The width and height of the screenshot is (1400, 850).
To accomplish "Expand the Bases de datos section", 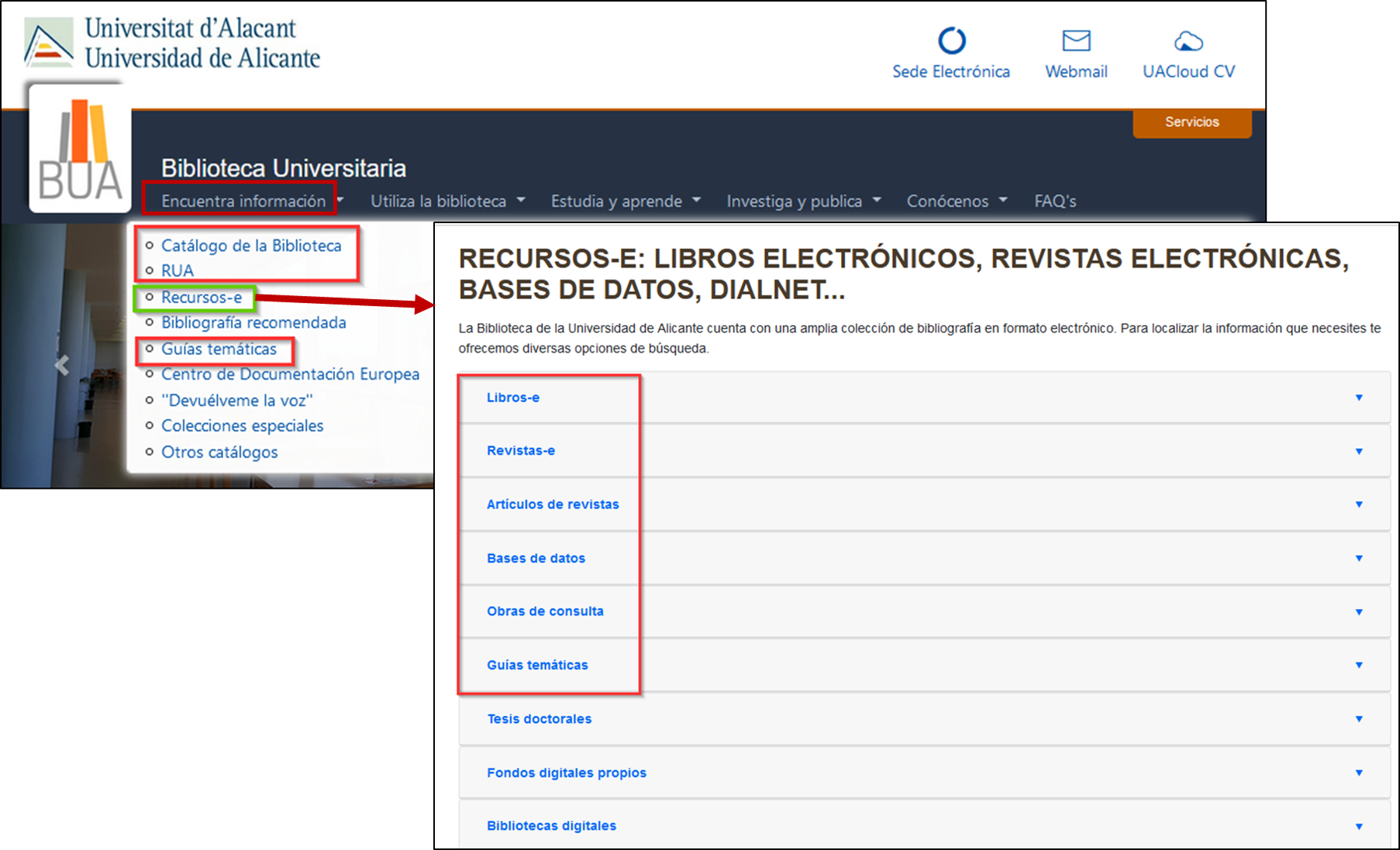I will pyautogui.click(x=1358, y=558).
